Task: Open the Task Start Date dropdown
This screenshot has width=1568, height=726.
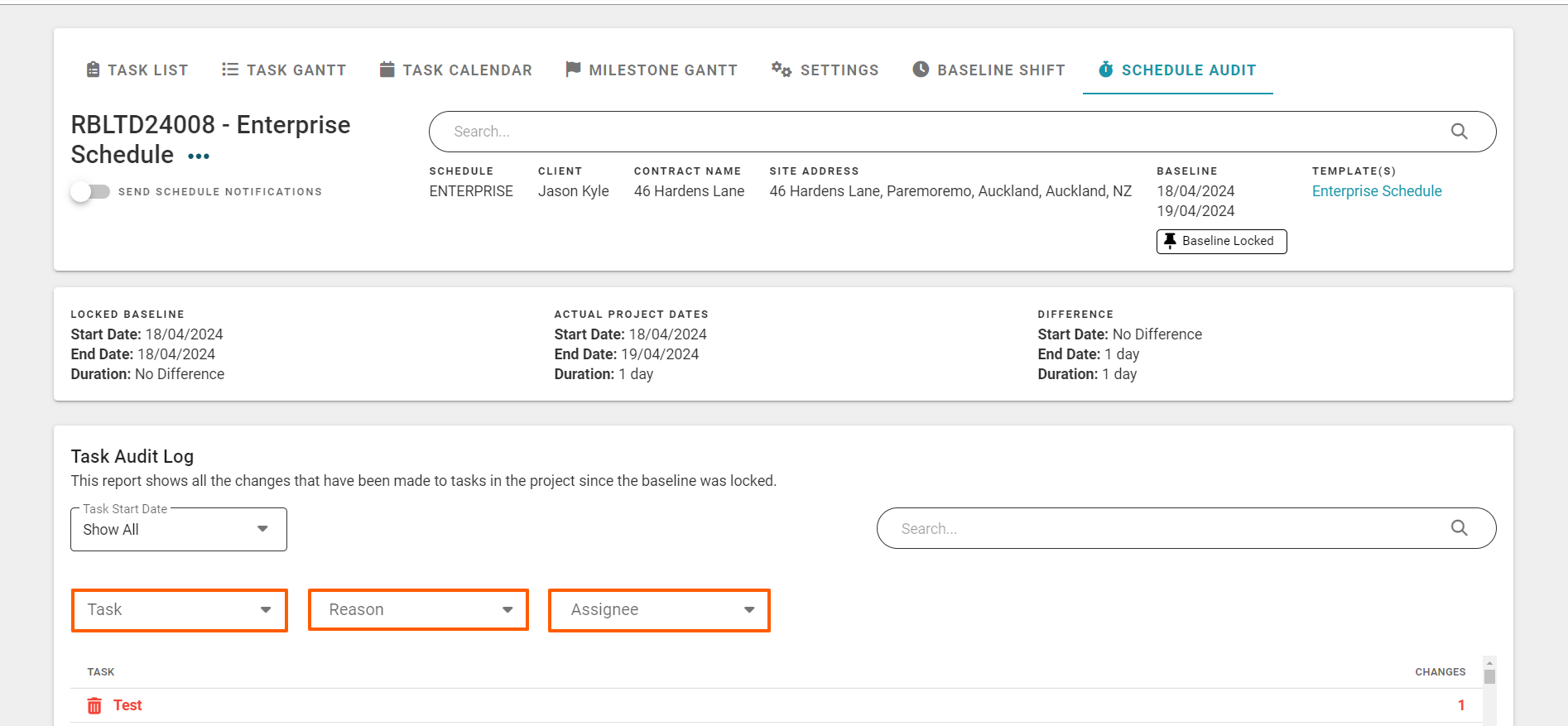Action: (x=179, y=530)
